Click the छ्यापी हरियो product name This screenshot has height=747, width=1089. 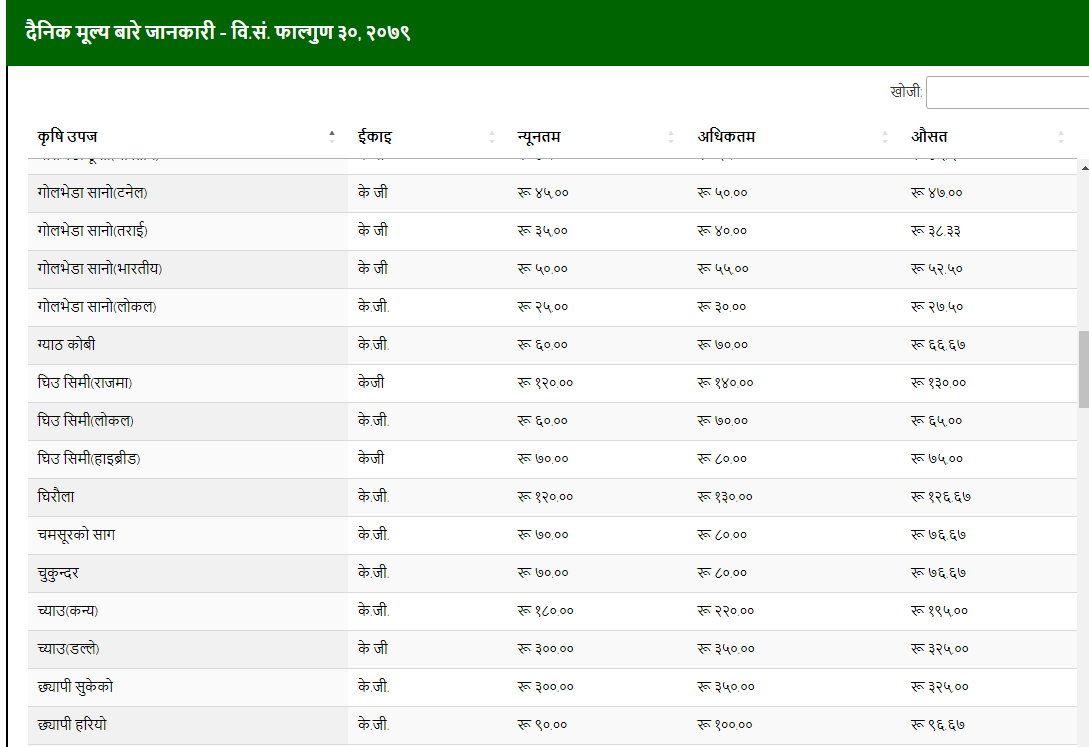pos(72,725)
